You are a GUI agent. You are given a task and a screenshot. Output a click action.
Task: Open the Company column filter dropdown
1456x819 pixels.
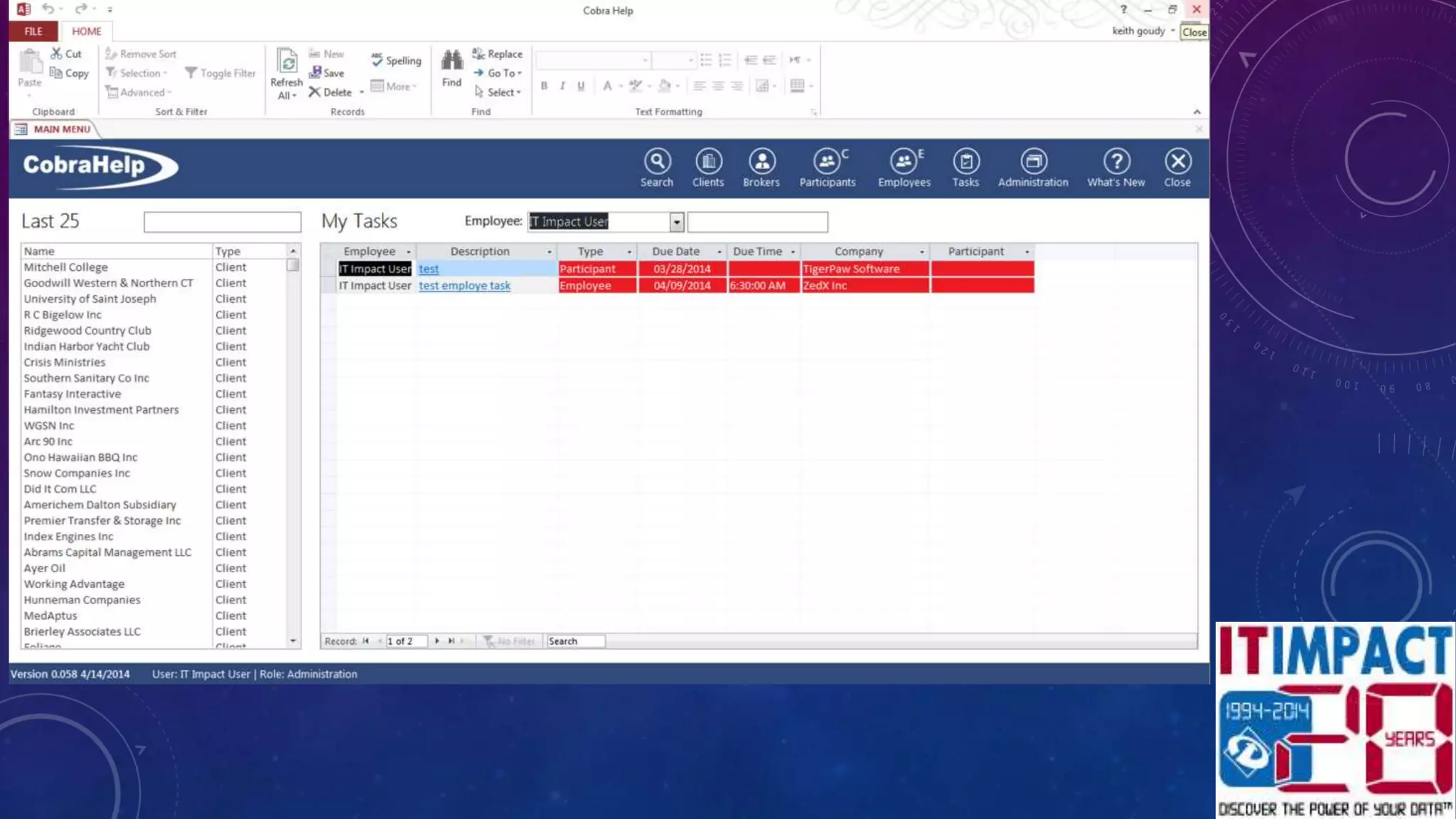tap(922, 252)
